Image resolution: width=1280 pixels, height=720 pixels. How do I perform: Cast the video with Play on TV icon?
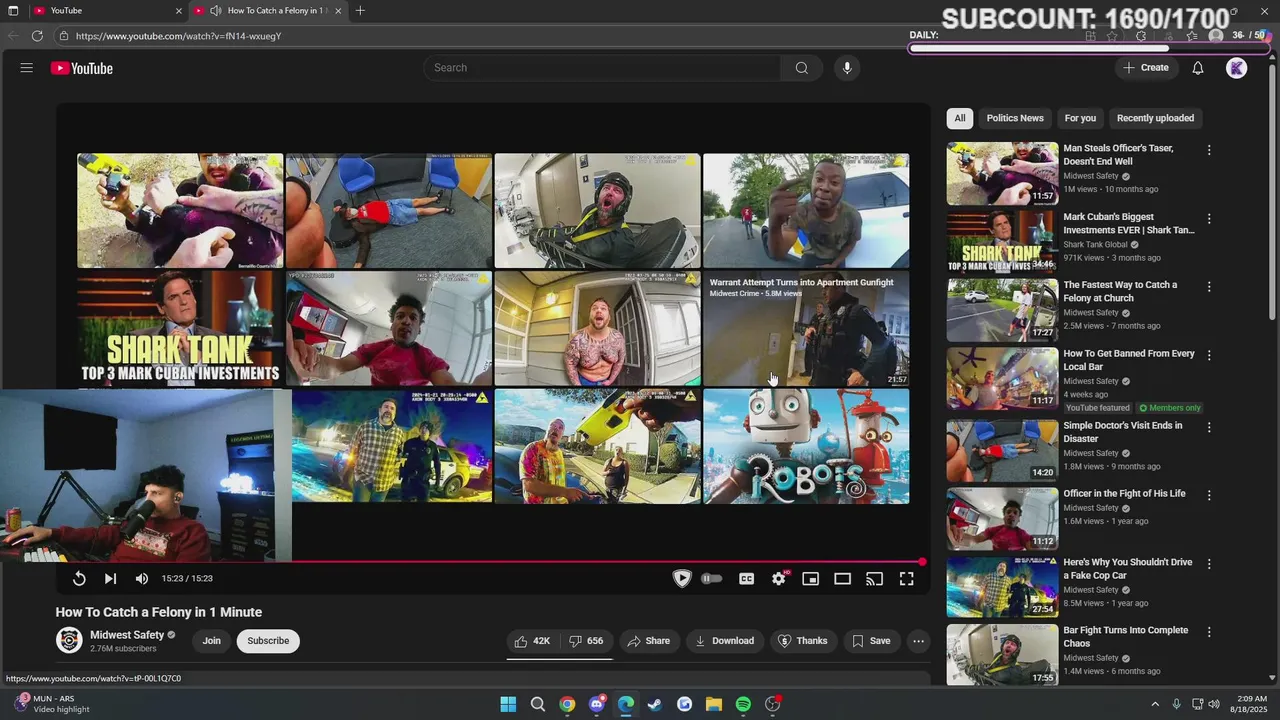click(x=875, y=578)
